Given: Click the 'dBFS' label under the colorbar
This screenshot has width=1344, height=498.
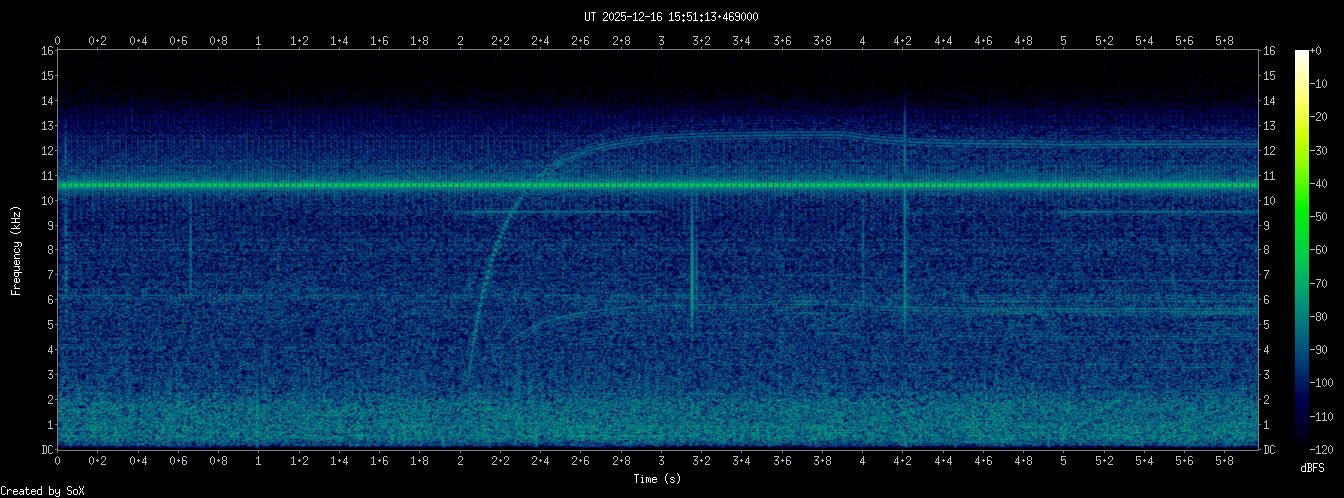Looking at the screenshot, I should [1313, 467].
